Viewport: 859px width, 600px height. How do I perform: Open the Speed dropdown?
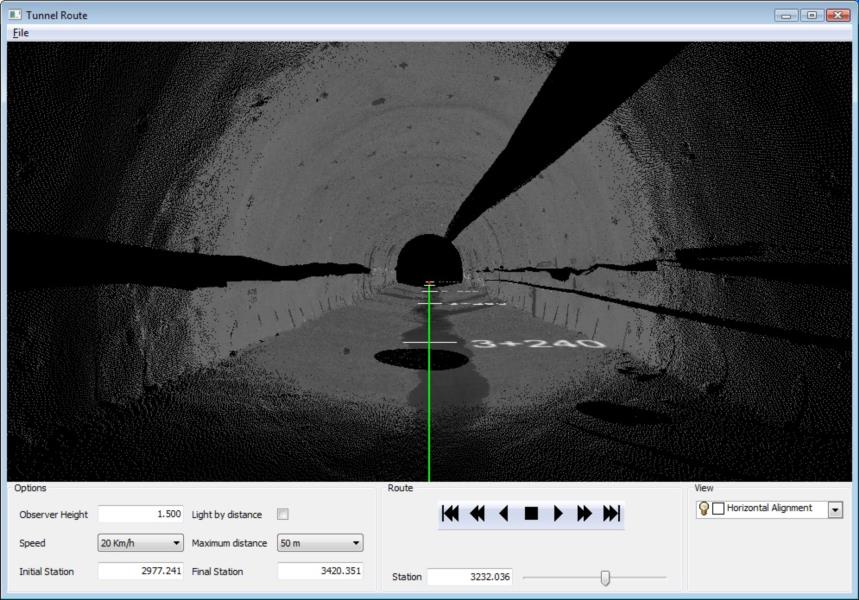140,543
